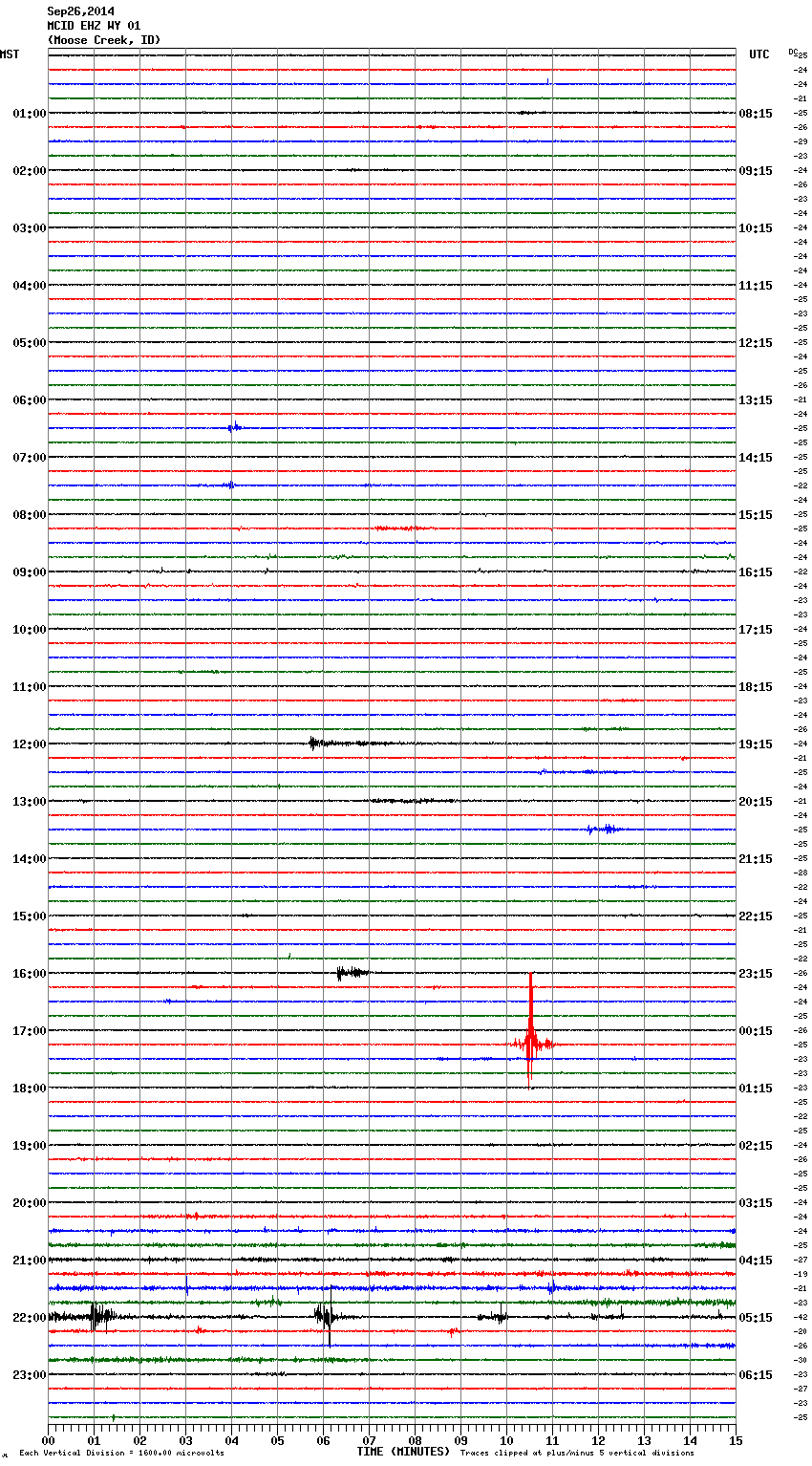The width and height of the screenshot is (812, 1466).
Task: Click minute '12' on the bottom time axis
Action: pos(599,1440)
